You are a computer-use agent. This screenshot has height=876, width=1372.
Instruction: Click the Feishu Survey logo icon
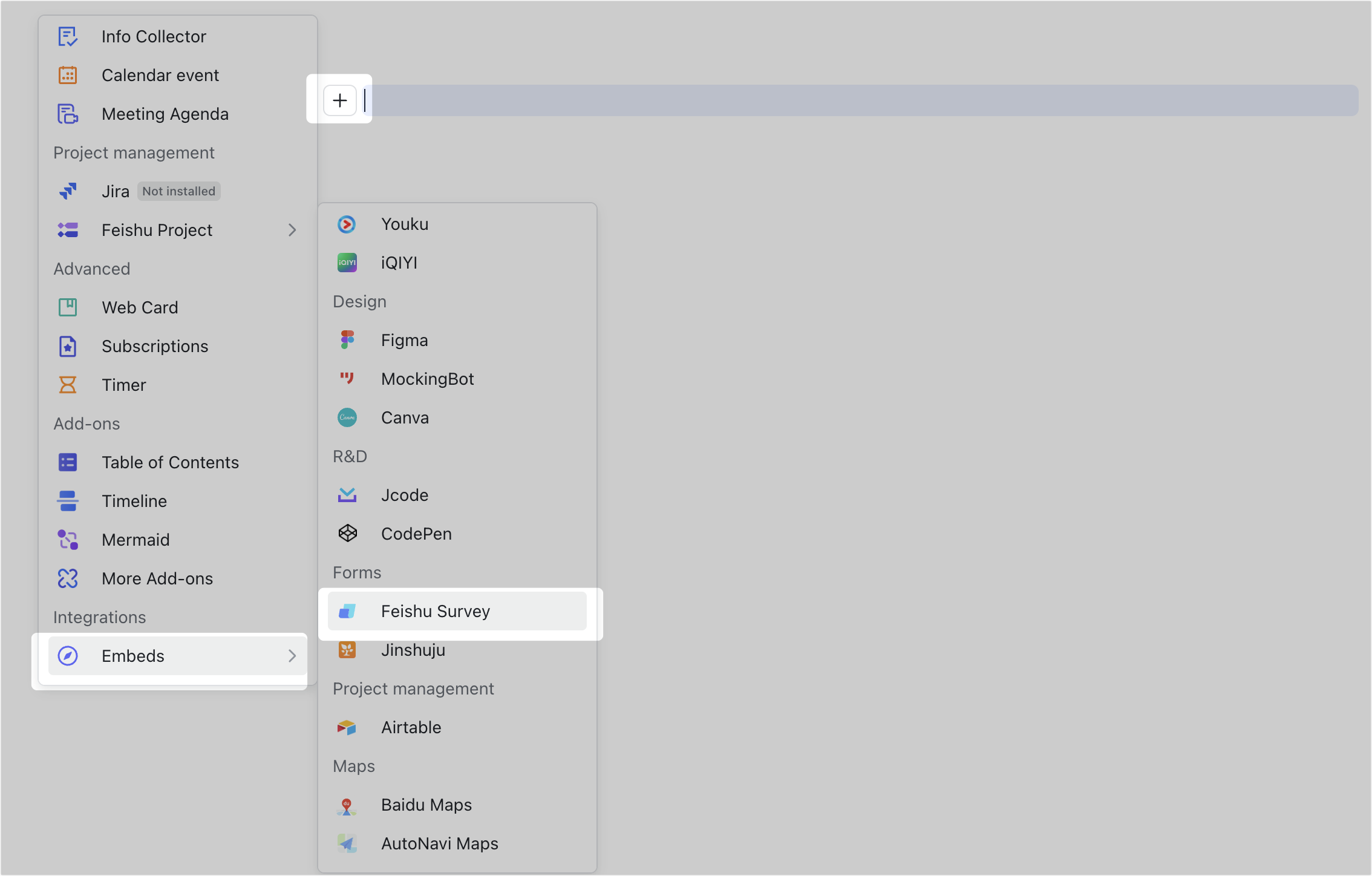(x=347, y=611)
